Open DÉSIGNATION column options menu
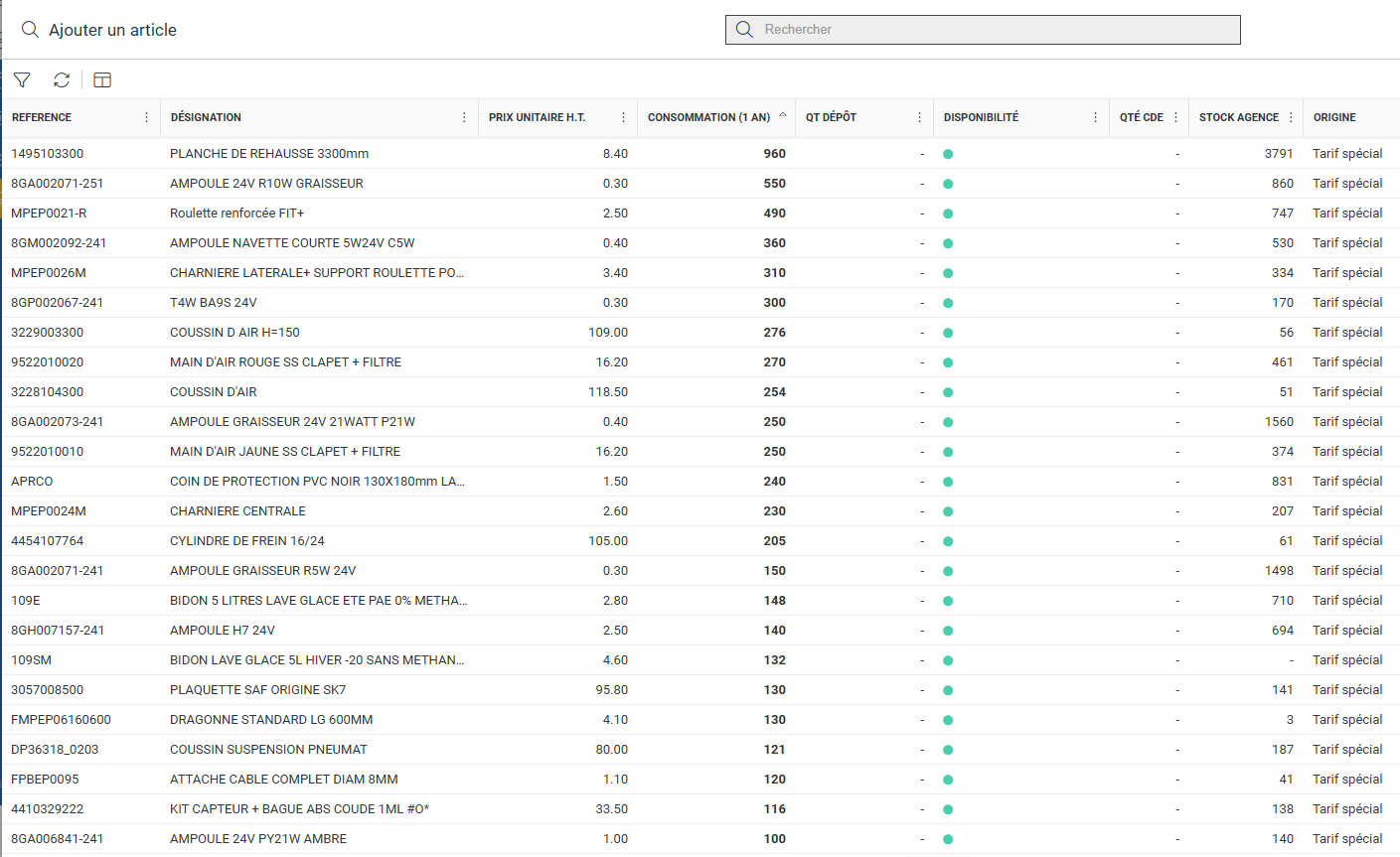 point(464,117)
